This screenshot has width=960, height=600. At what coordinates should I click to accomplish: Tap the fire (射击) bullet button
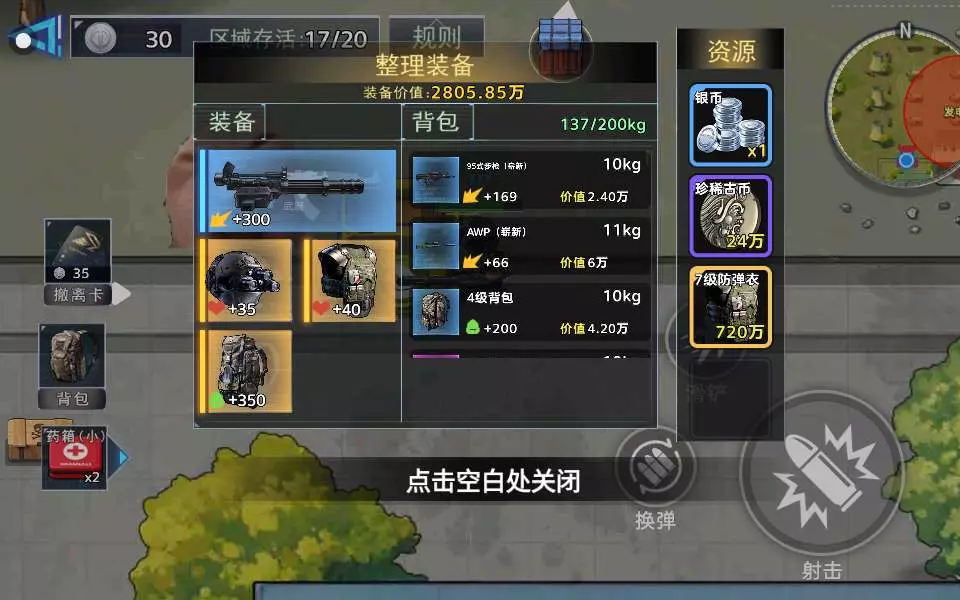click(822, 473)
